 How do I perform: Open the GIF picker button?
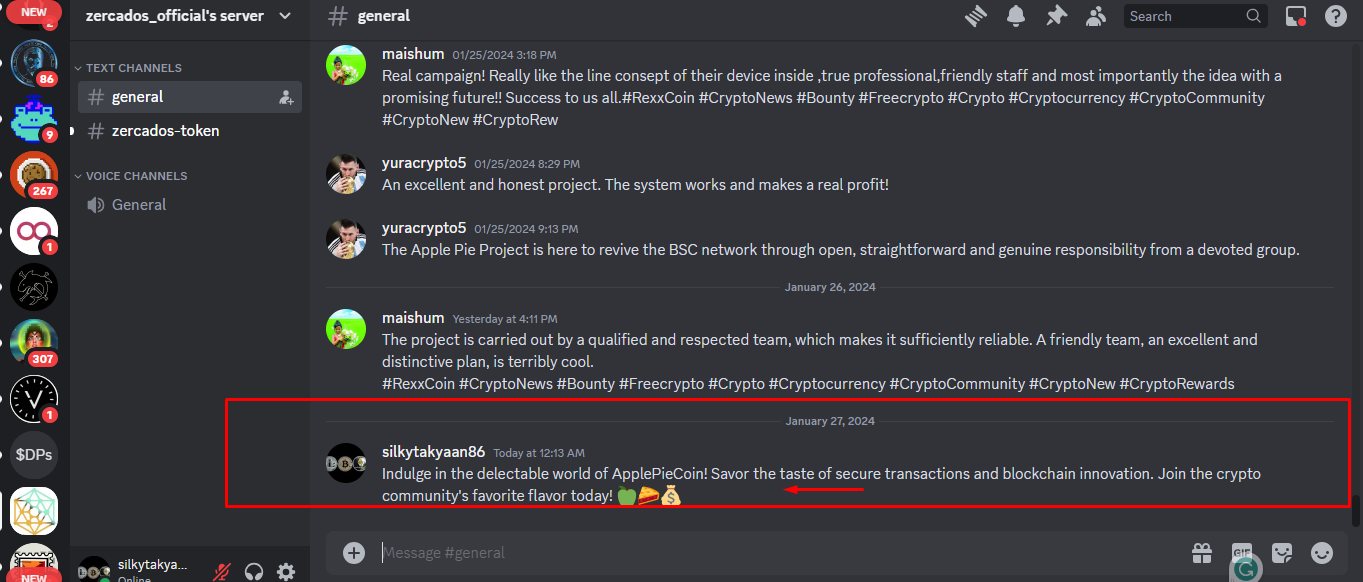coord(1242,552)
